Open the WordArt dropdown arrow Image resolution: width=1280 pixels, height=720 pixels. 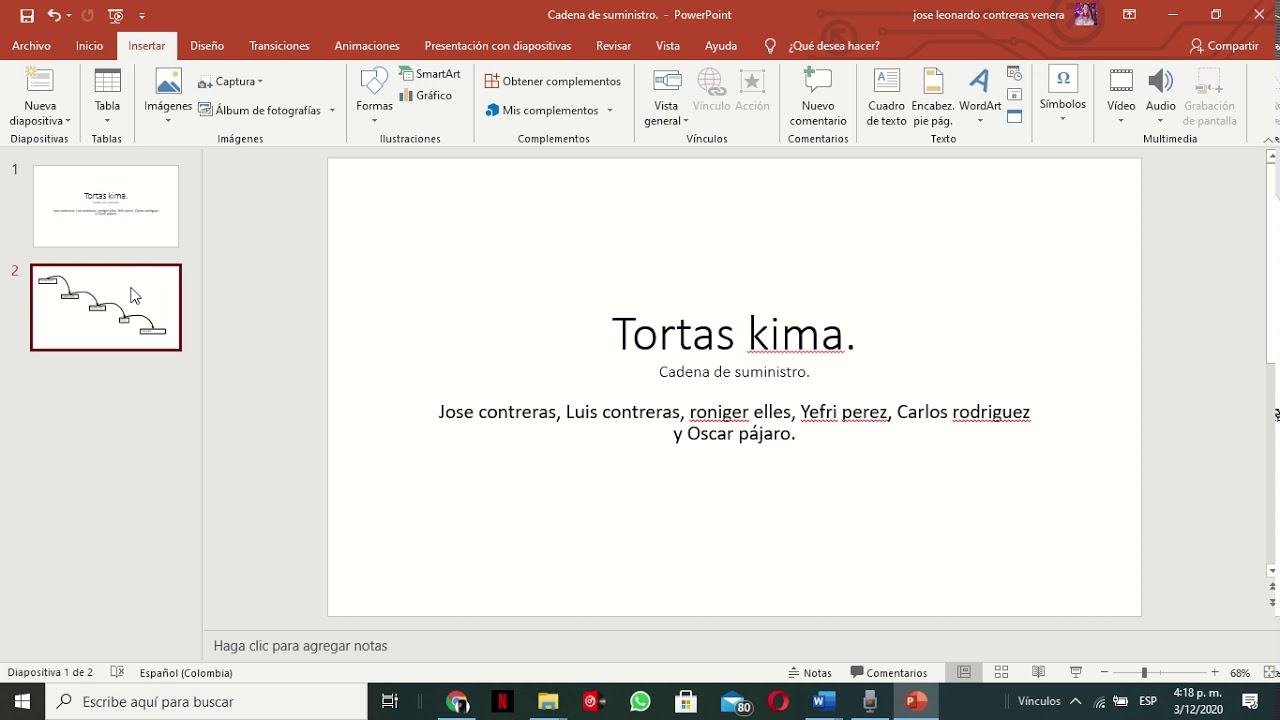(x=980, y=121)
